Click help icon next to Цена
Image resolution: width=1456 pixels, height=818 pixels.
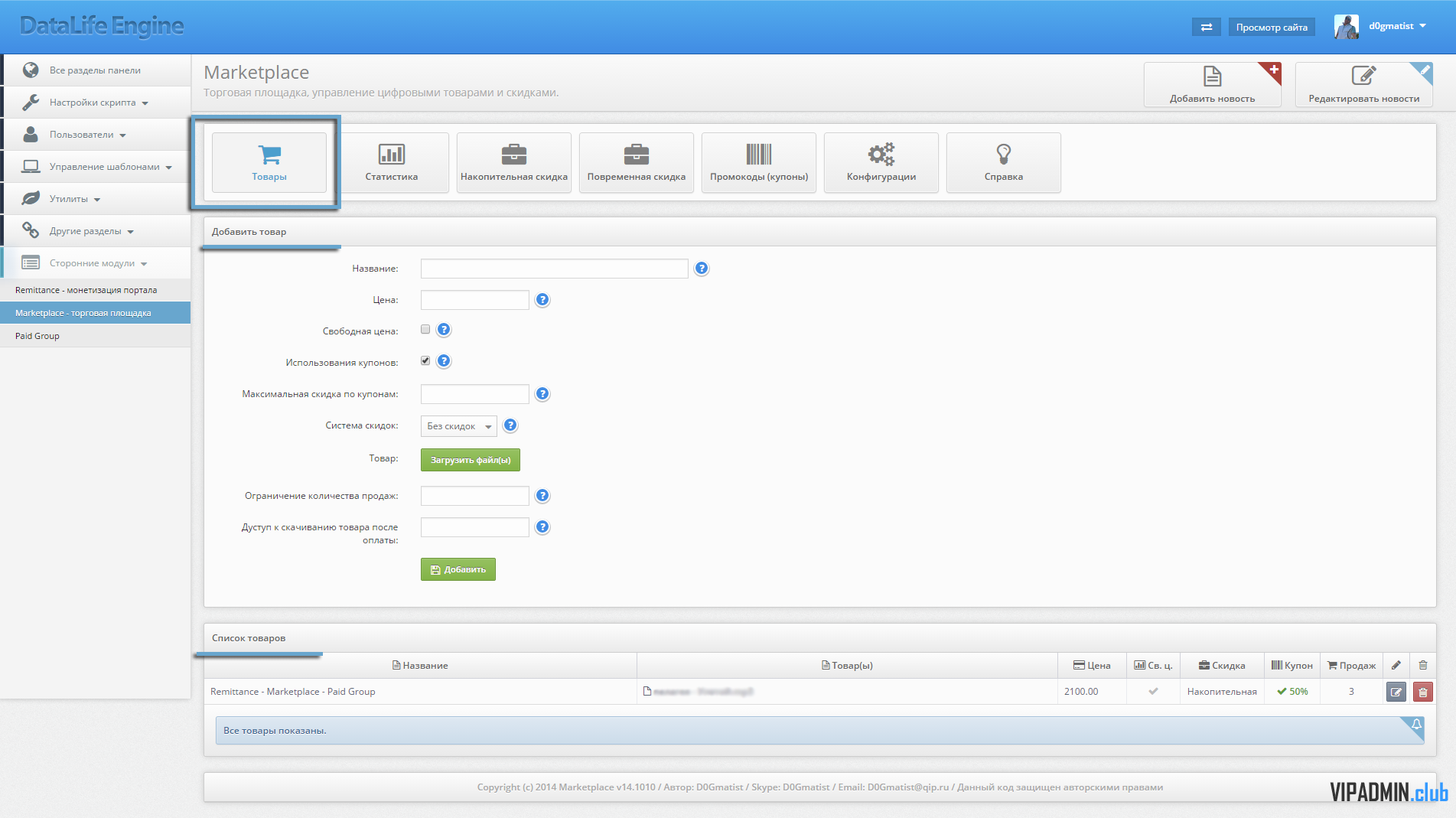tap(542, 300)
